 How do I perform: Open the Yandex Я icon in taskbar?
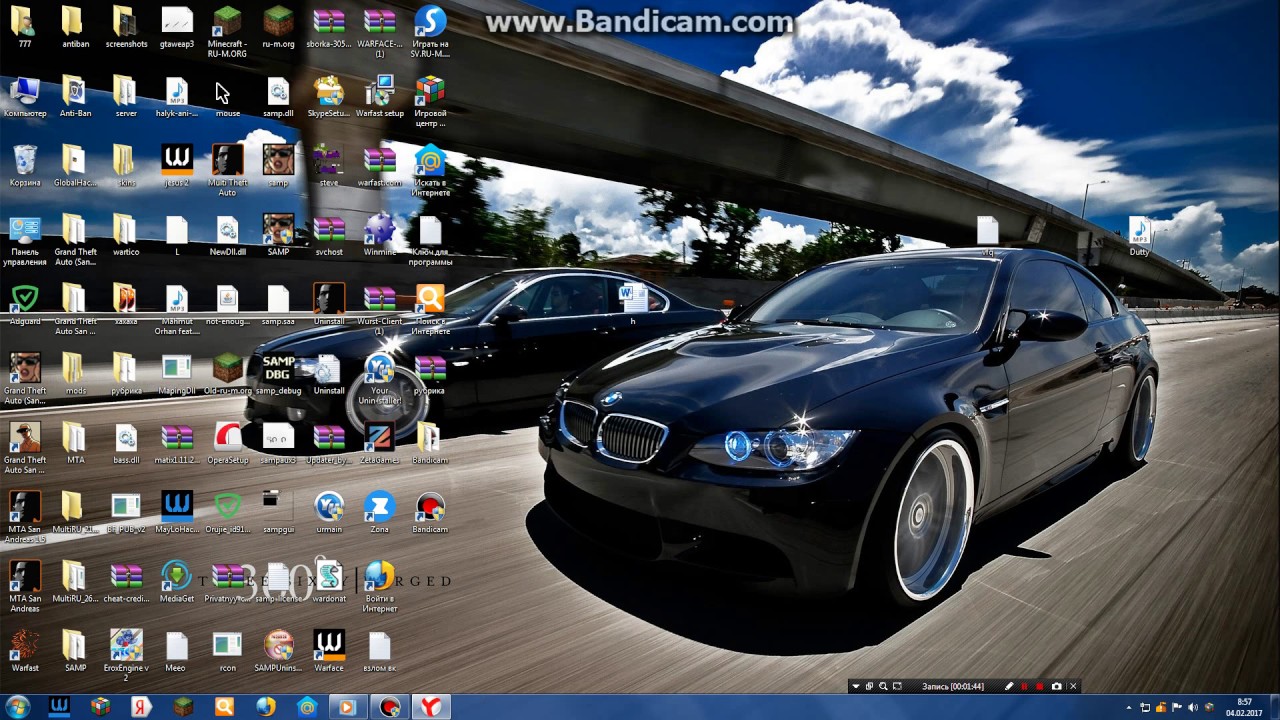coord(141,707)
